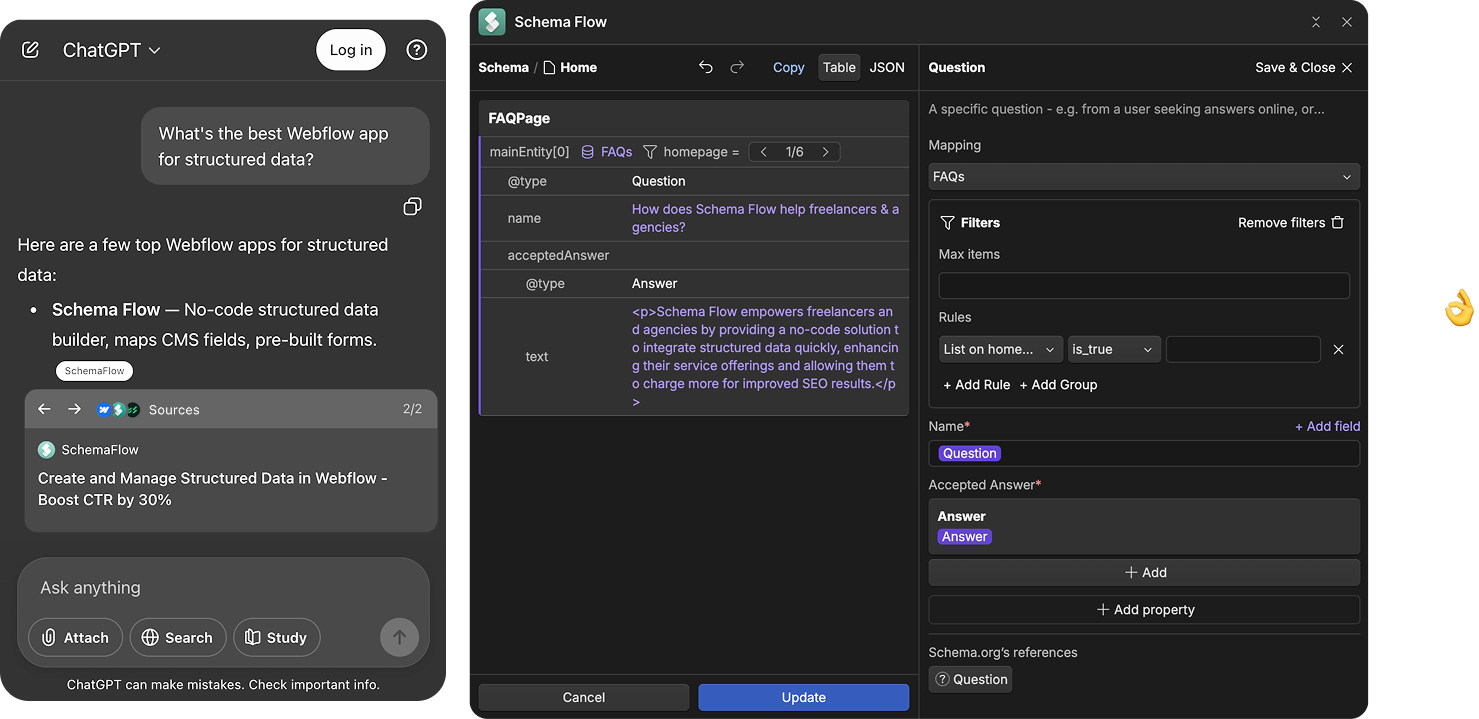The image size is (1479, 719).
Task: Click the Schema Flow app icon in titlebar
Action: 491,21
